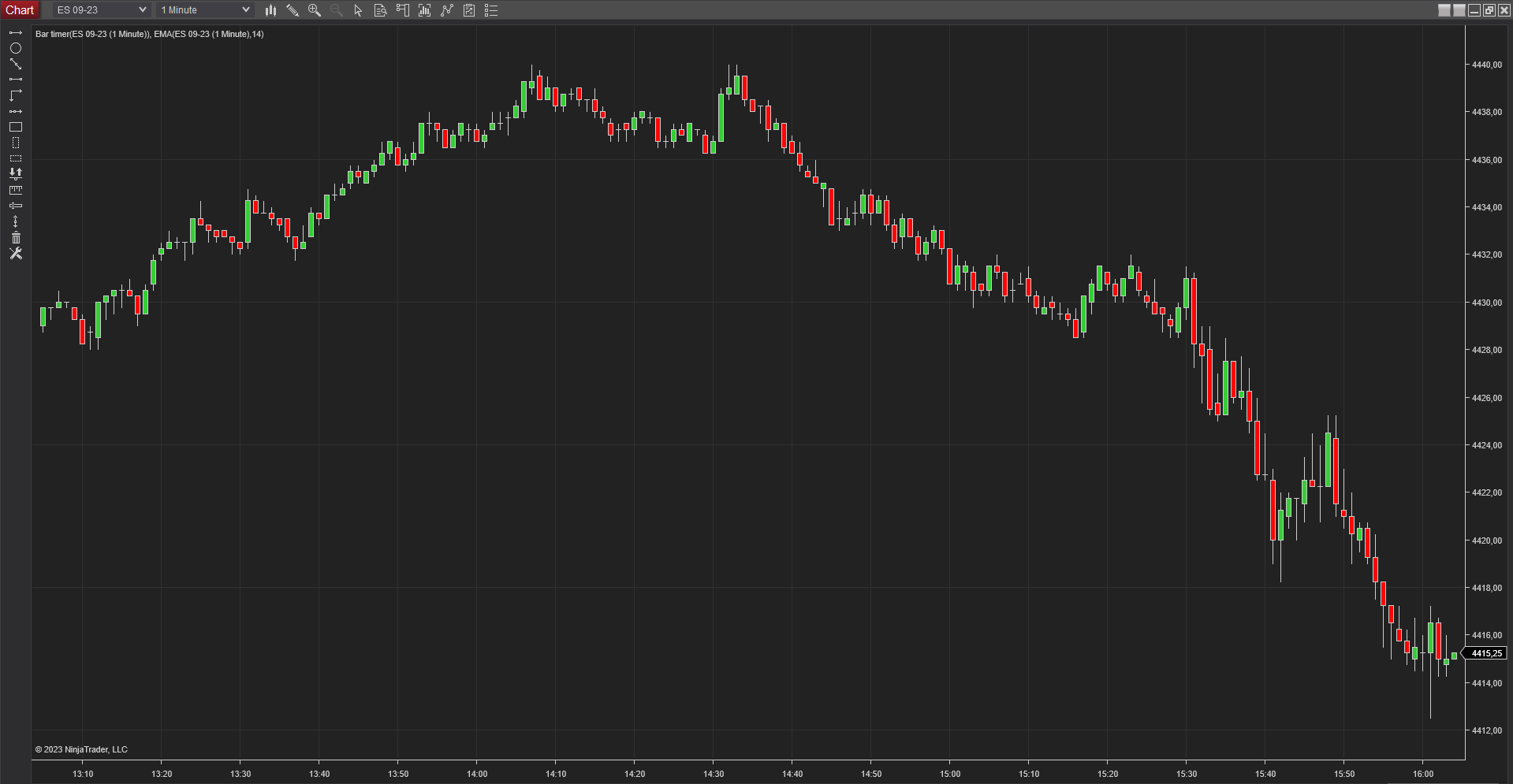This screenshot has width=1513, height=784.
Task: Open the bar type candlestick menu
Action: (270, 10)
